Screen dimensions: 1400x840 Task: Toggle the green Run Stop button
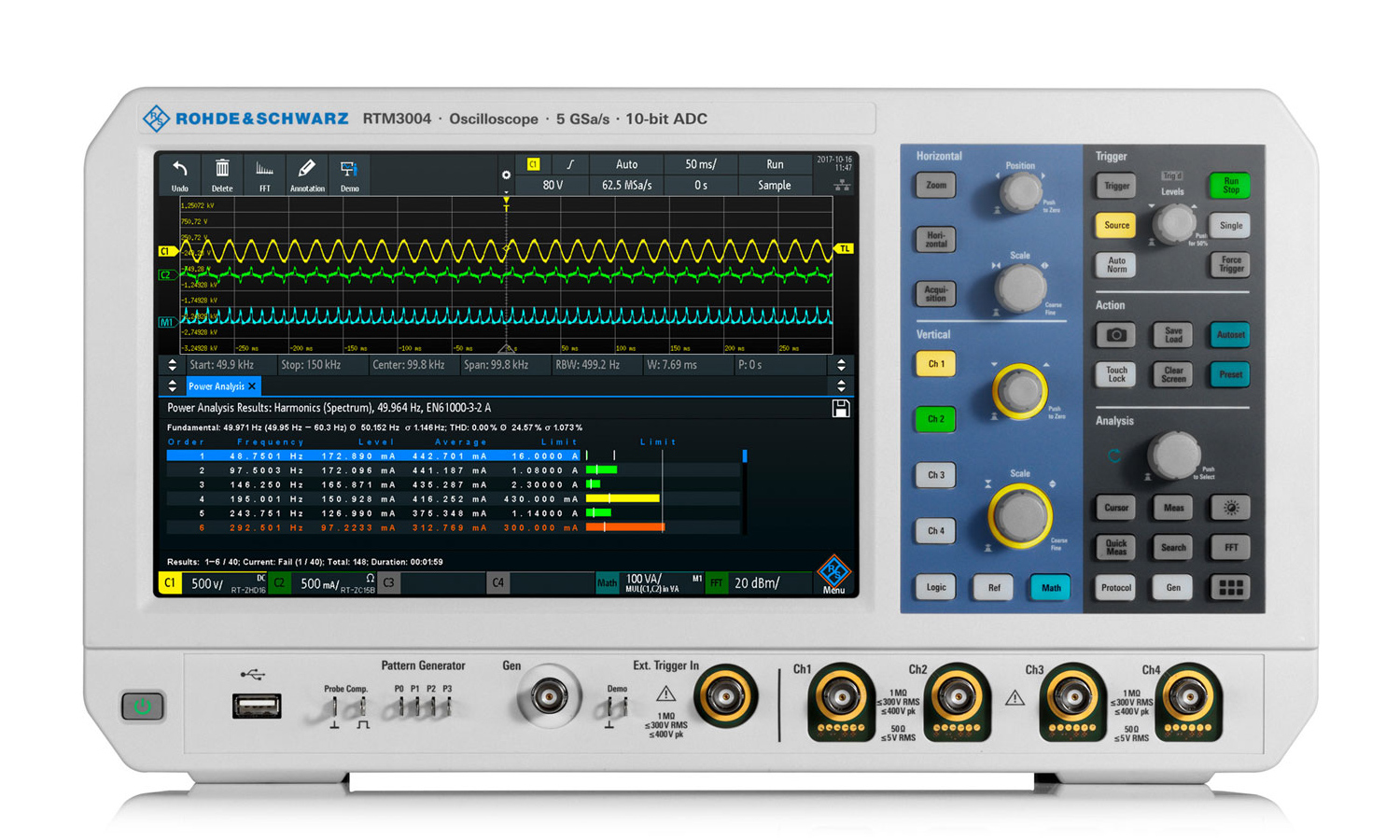[x=1230, y=186]
